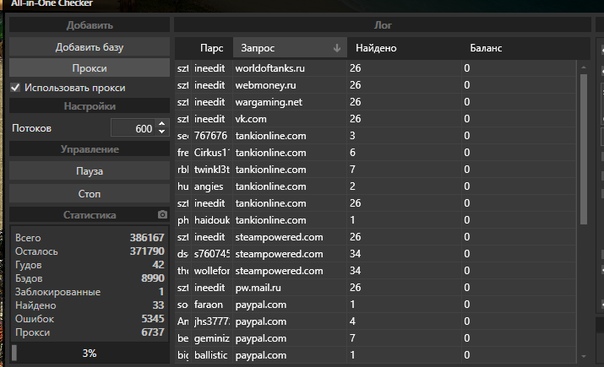The image size is (604, 367).
Task: Click the Добавить базу button
Action: point(89,47)
